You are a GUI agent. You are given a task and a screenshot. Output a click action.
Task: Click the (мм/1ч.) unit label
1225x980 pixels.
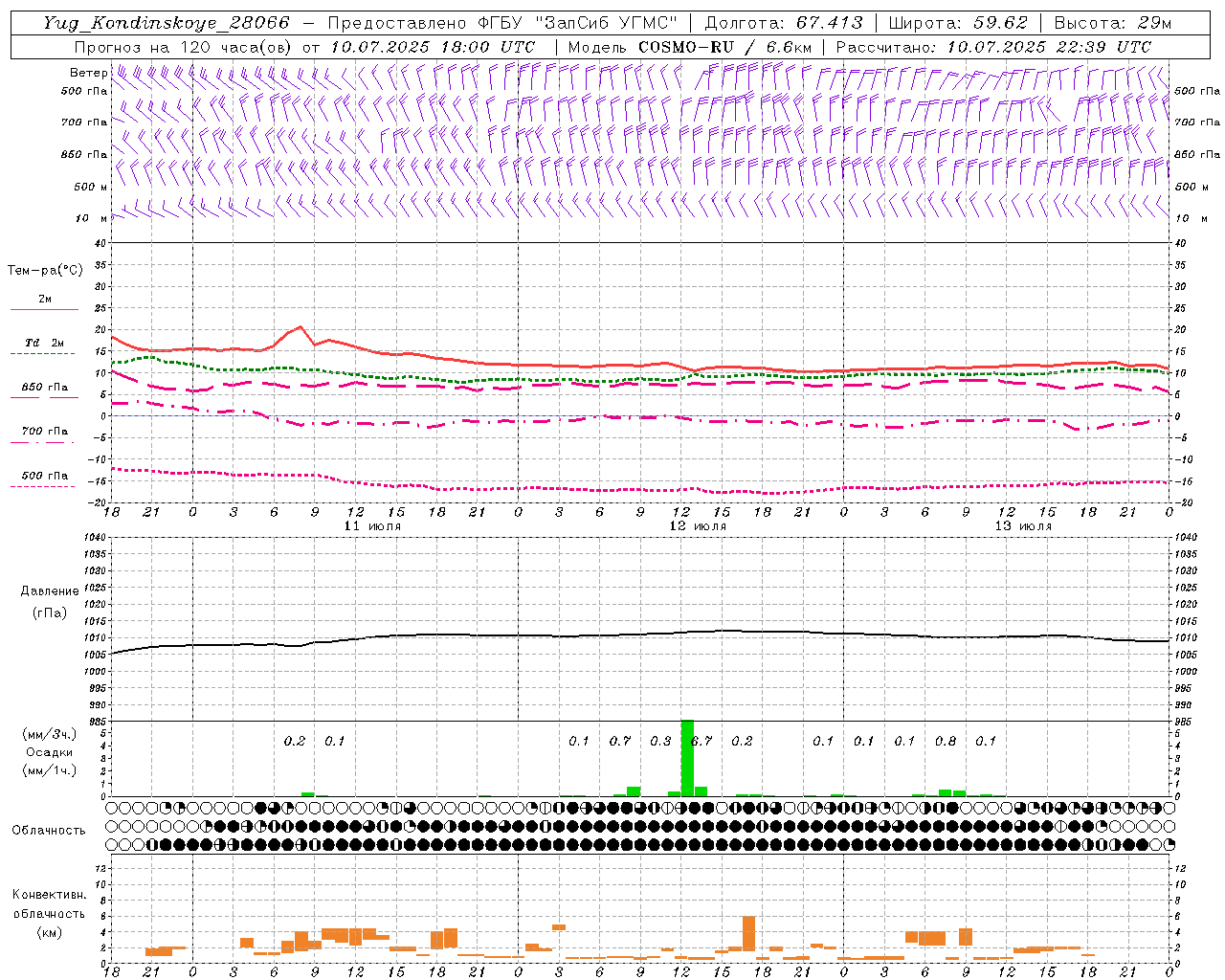tap(49, 770)
